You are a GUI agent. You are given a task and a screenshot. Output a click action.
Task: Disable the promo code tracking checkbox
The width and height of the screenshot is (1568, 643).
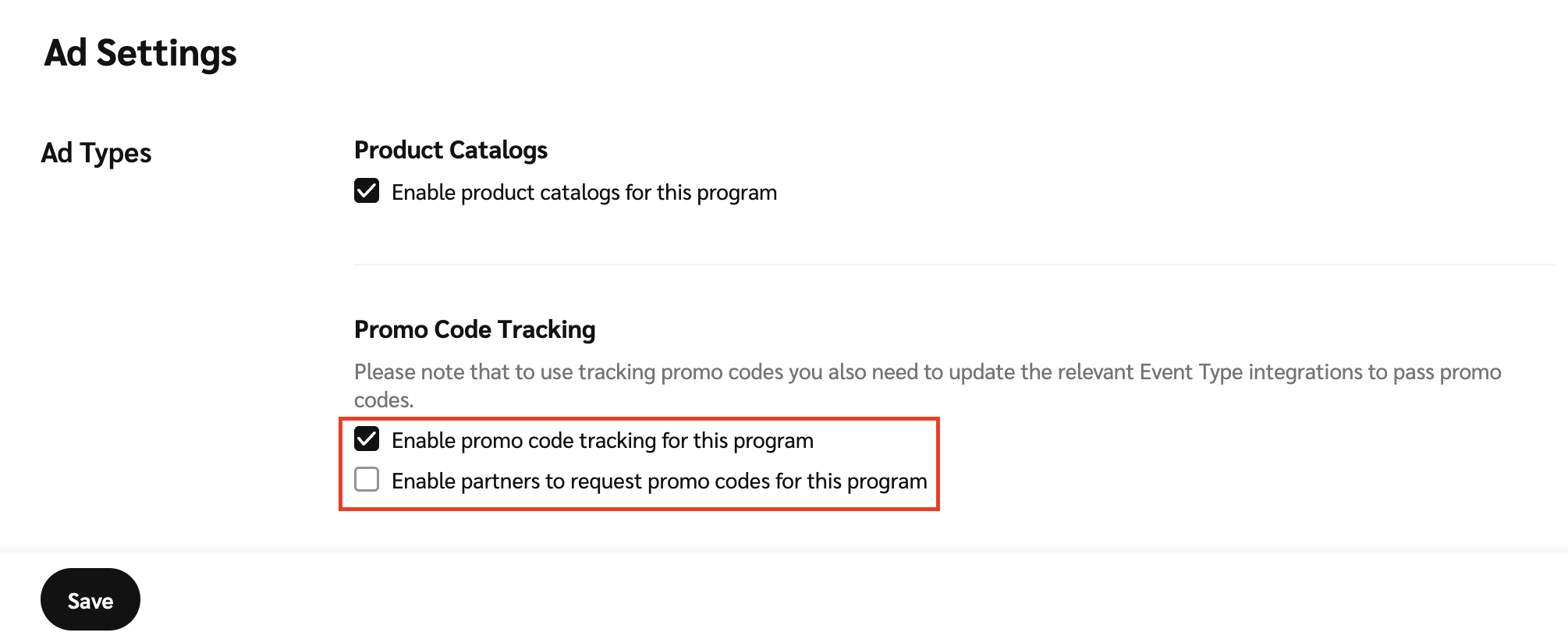tap(367, 439)
